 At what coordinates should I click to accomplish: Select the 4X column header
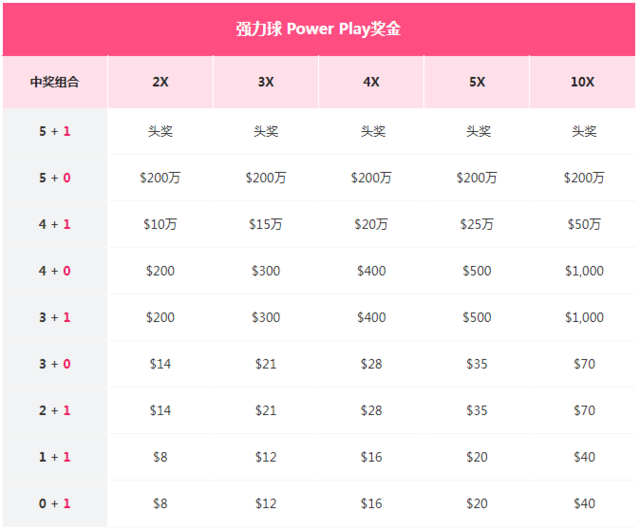tap(371, 82)
